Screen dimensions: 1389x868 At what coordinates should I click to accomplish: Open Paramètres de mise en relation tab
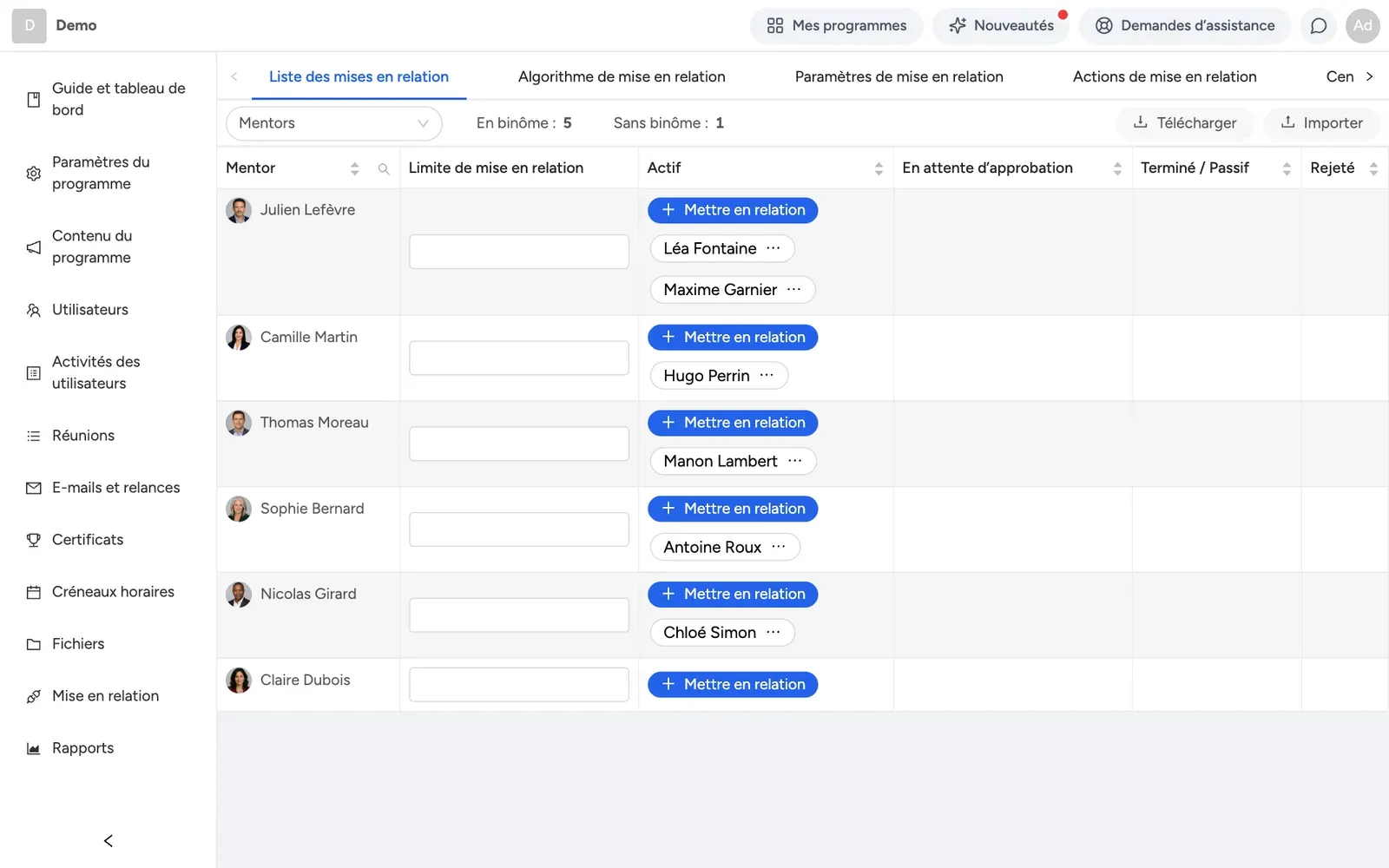(x=899, y=76)
